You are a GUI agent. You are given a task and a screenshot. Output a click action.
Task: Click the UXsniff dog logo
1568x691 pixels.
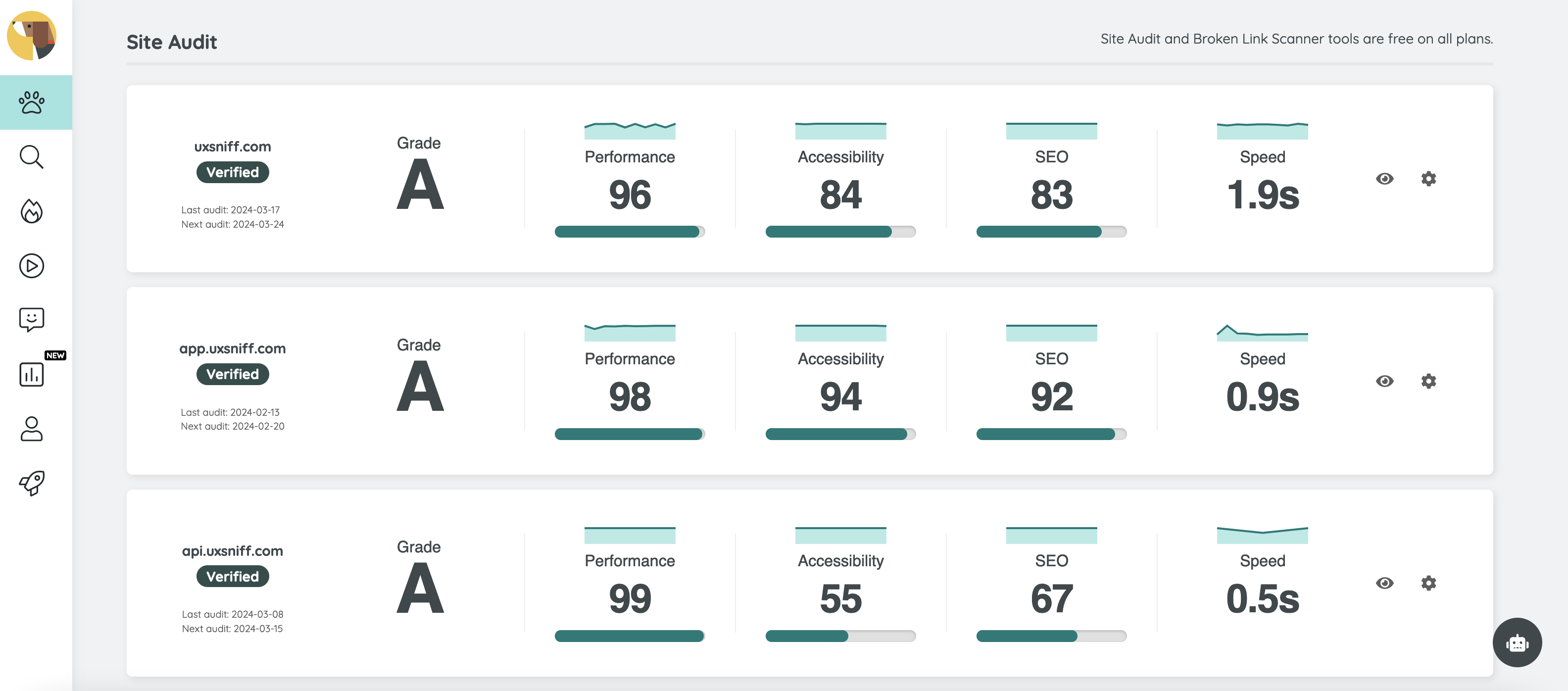[32, 35]
